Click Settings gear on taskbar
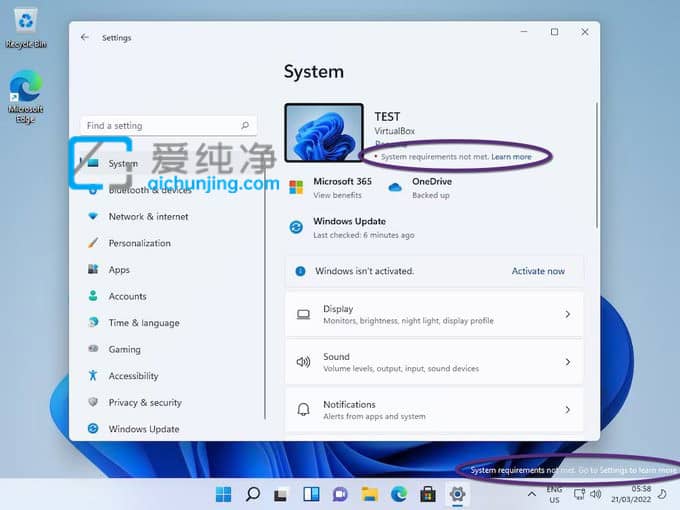 (x=458, y=494)
